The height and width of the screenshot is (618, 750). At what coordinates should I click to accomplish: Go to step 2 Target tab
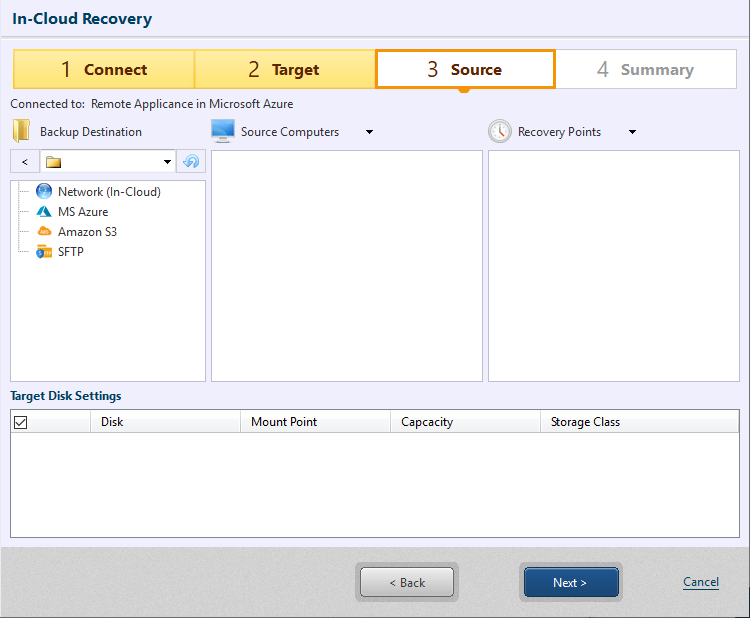(x=284, y=70)
